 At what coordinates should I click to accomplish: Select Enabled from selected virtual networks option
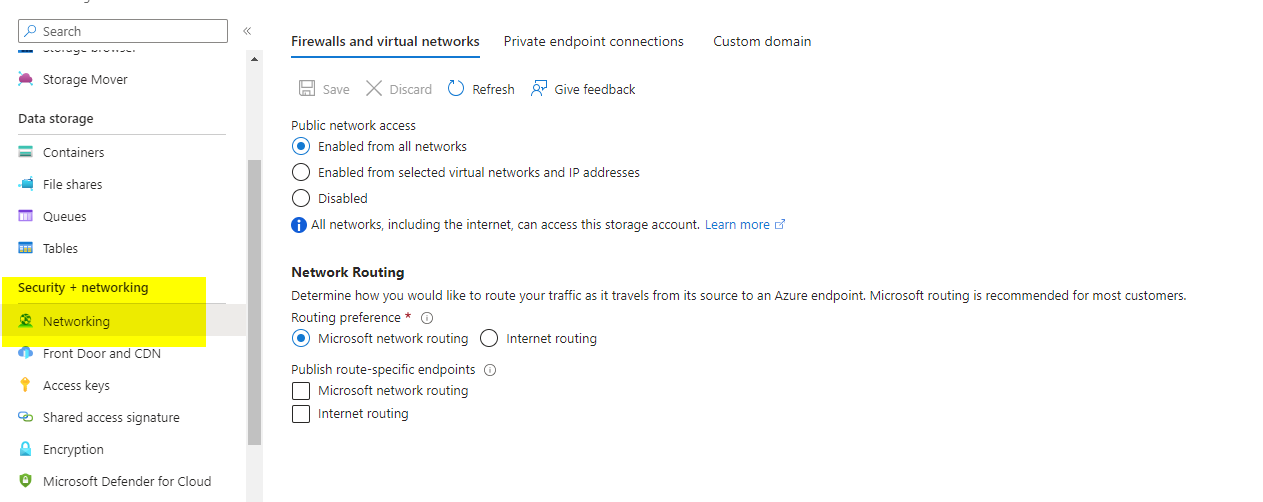pyautogui.click(x=300, y=172)
